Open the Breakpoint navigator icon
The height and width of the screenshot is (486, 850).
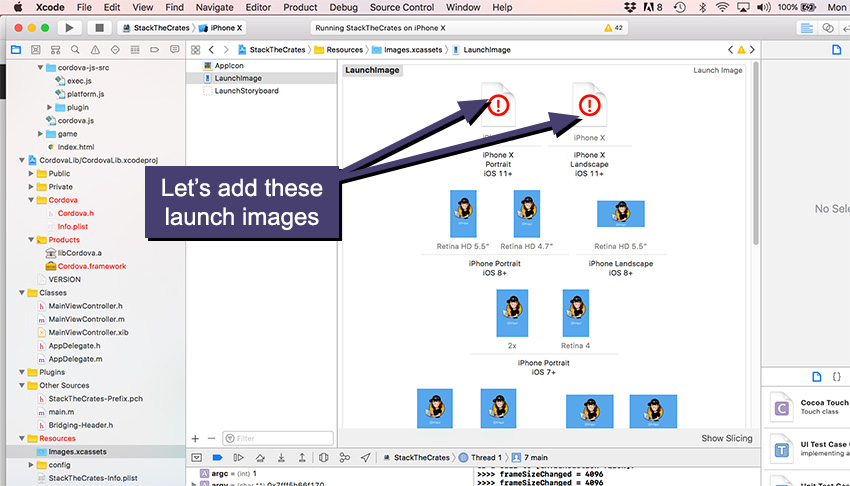154,50
